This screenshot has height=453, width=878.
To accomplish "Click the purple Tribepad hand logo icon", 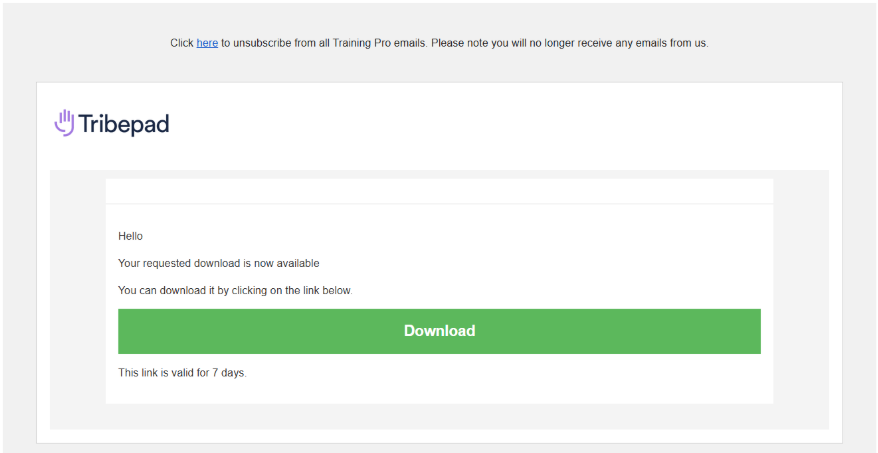I will (x=64, y=123).
